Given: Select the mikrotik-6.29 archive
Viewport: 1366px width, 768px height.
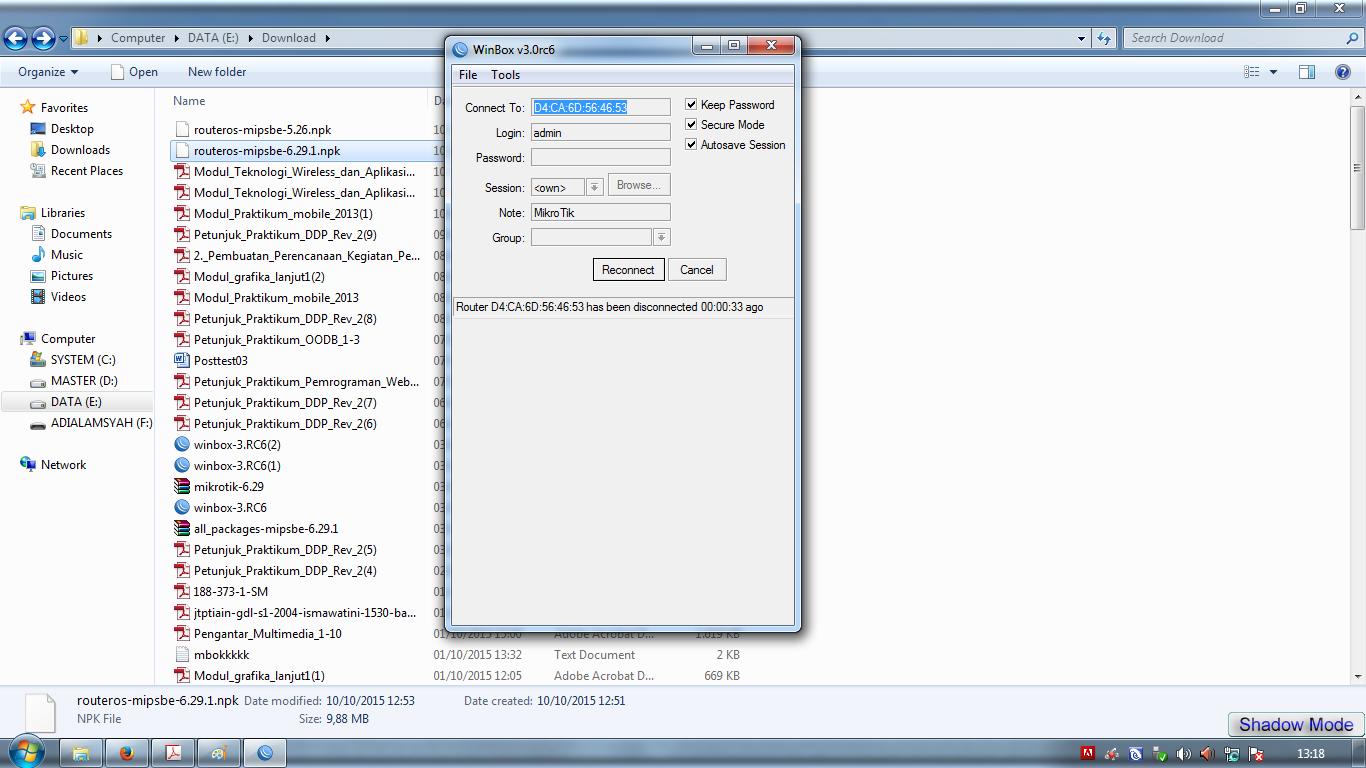Looking at the screenshot, I should 228,487.
